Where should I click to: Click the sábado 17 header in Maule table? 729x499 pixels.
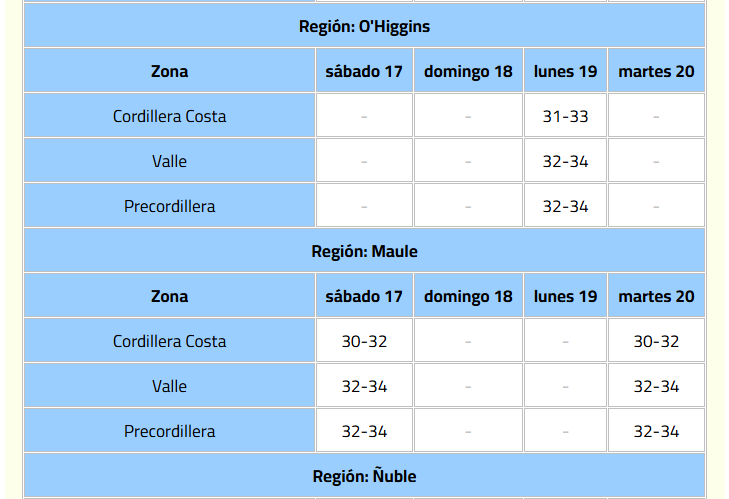(x=364, y=296)
